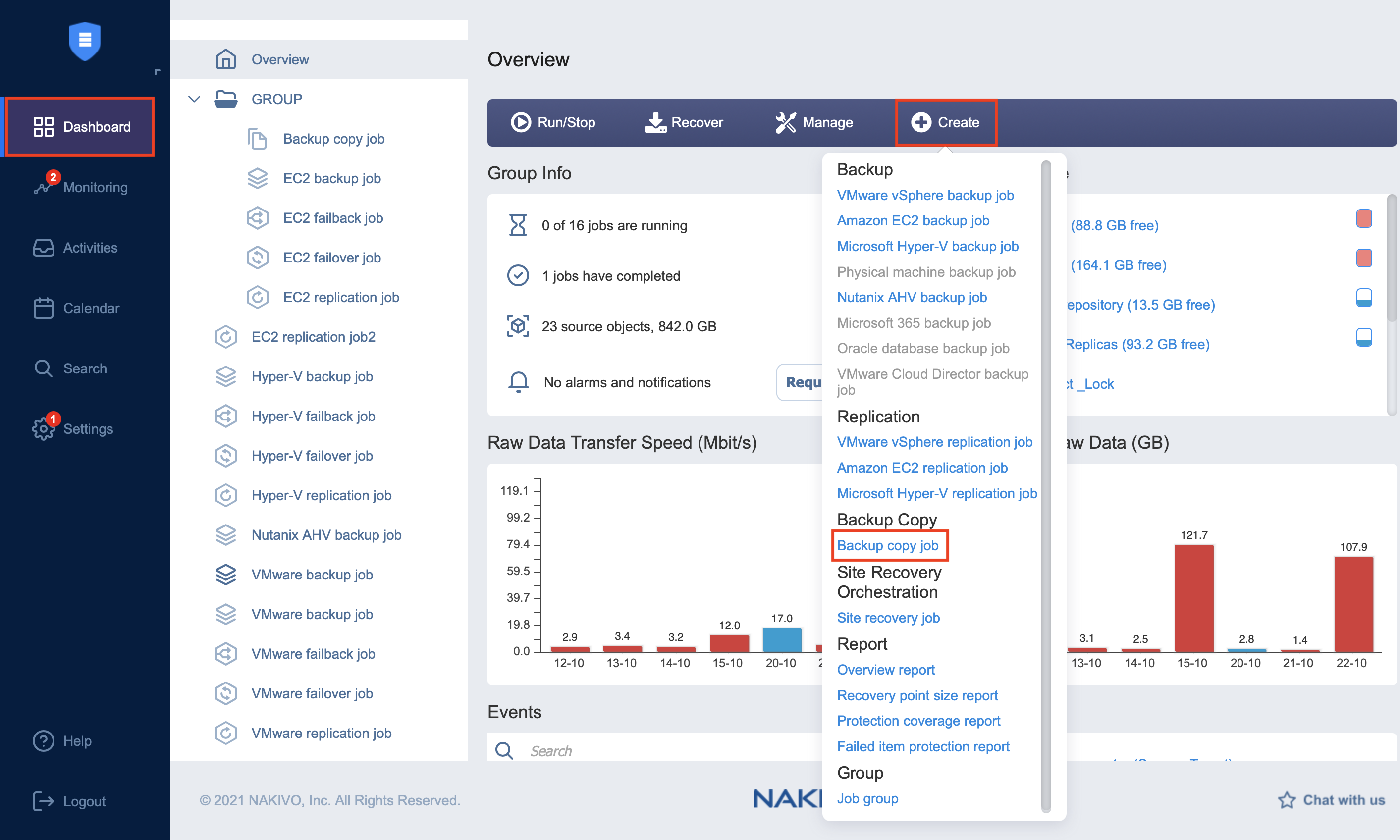The height and width of the screenshot is (840, 1400).
Task: Click the alarms bell icon
Action: [518, 382]
